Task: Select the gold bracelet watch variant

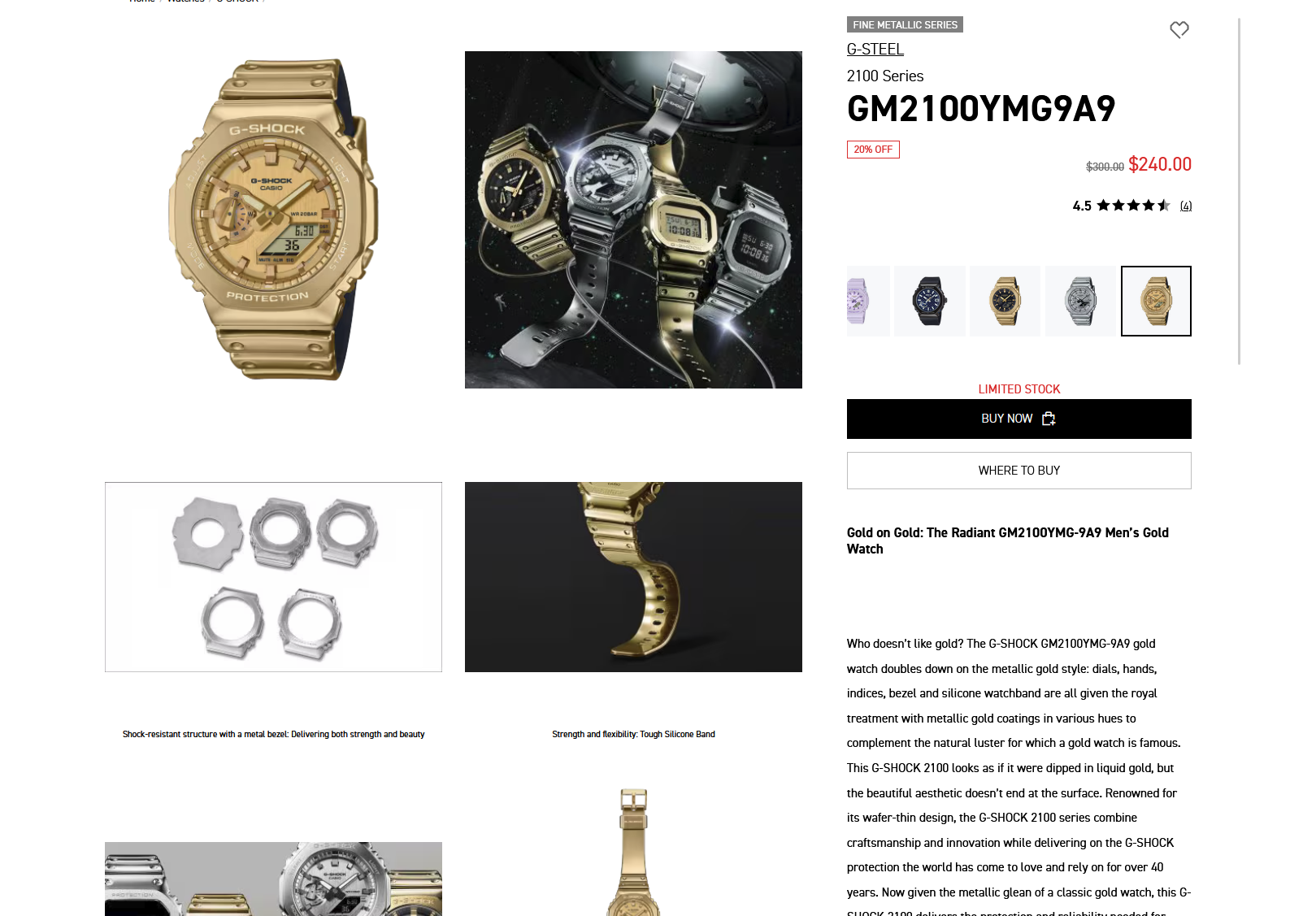Action: [1005, 301]
